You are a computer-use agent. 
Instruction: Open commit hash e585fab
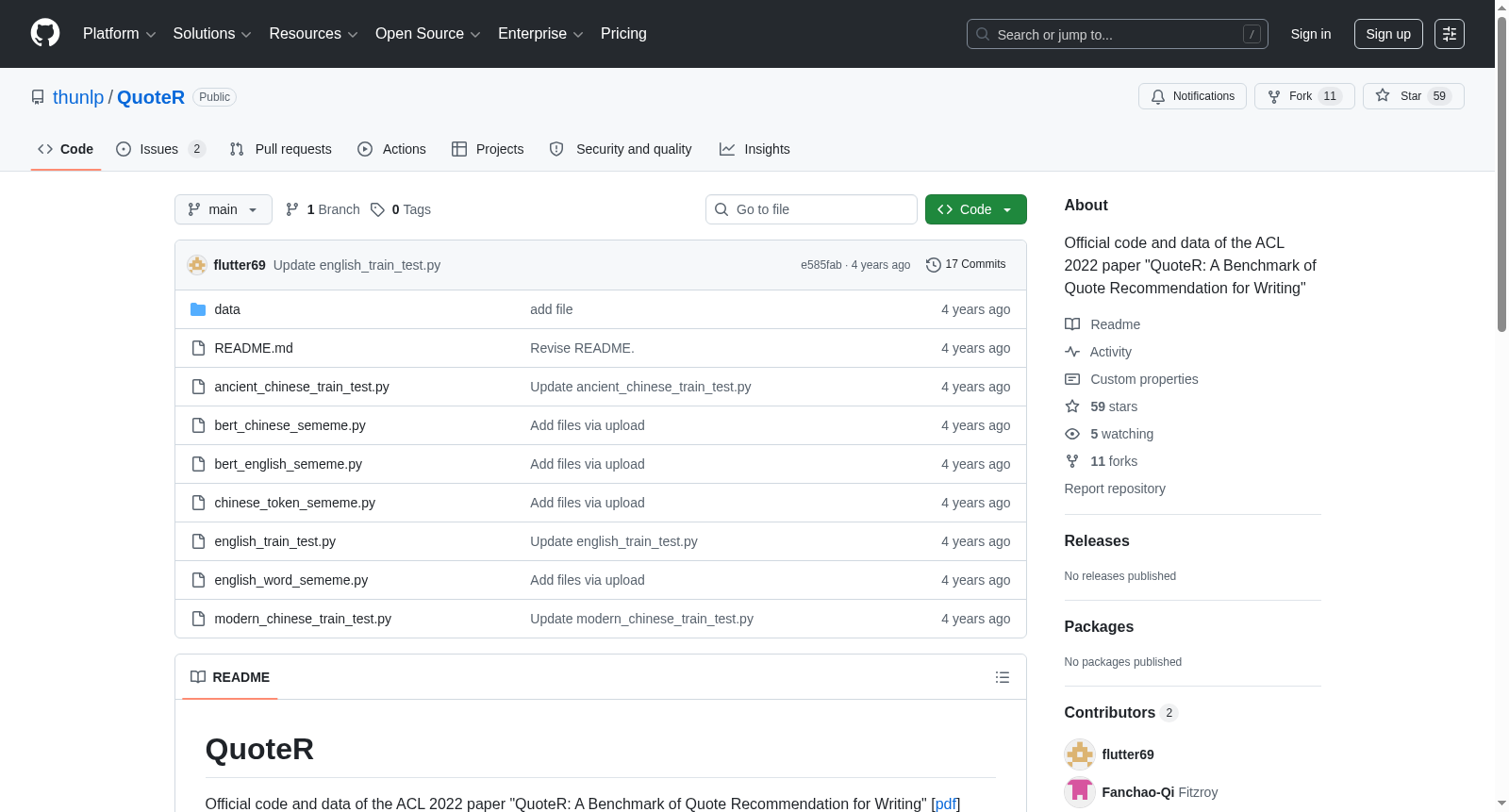821,265
